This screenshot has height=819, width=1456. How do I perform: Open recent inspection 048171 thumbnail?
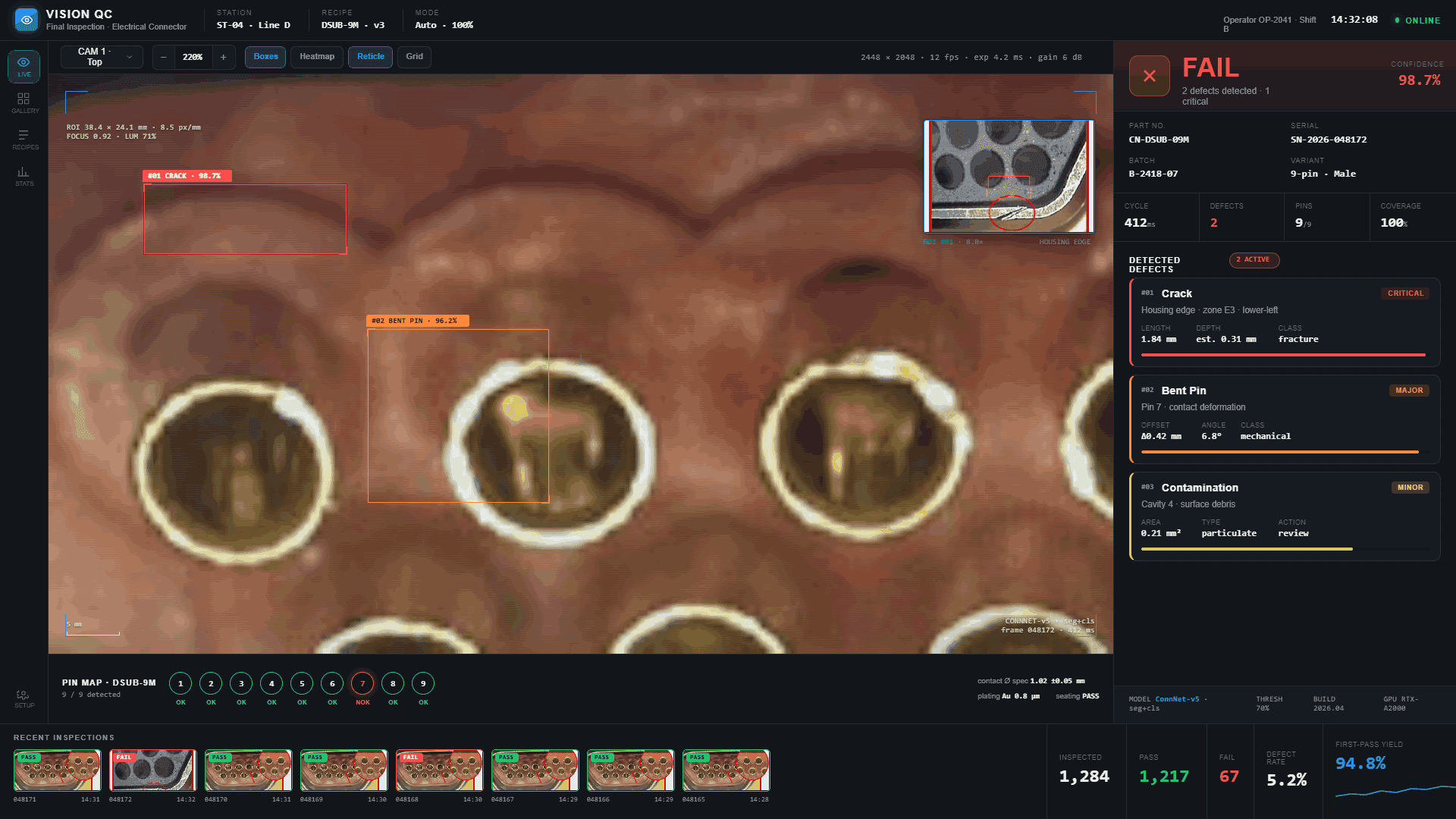pos(57,770)
